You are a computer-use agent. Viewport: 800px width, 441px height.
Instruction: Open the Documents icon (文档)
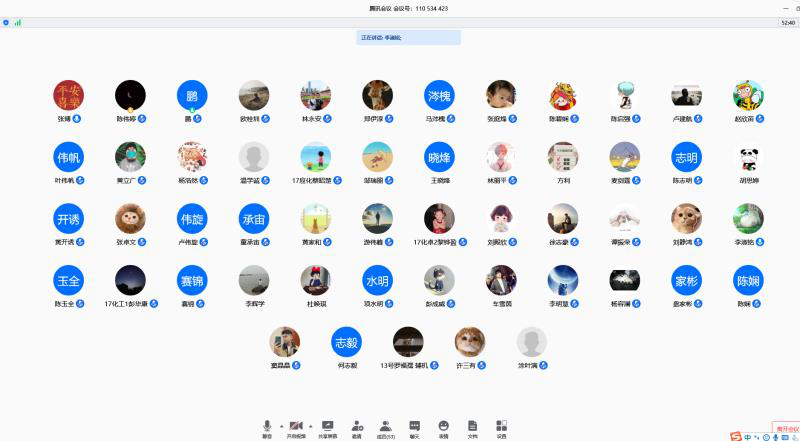click(x=472, y=427)
